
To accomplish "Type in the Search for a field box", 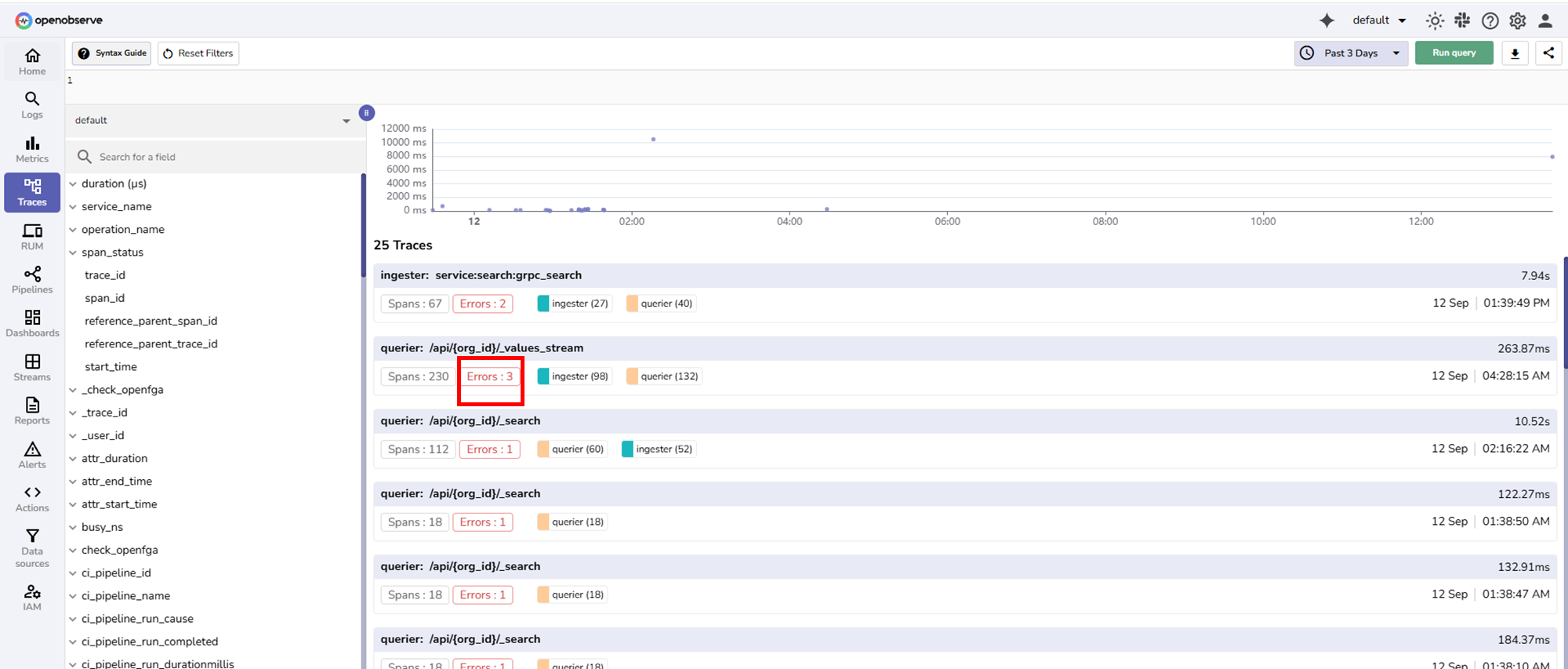I will (x=220, y=157).
